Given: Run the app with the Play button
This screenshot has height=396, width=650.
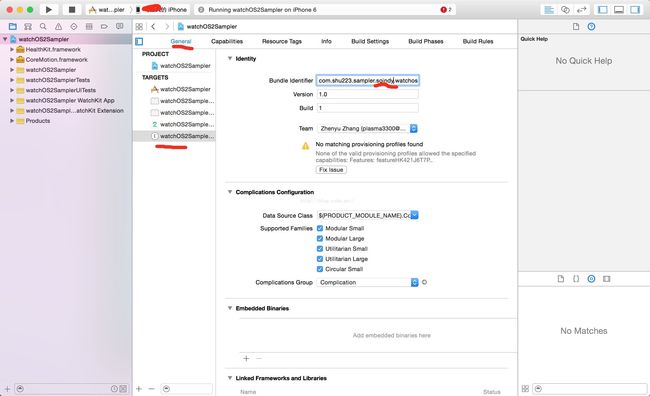Looking at the screenshot, I should [x=49, y=9].
